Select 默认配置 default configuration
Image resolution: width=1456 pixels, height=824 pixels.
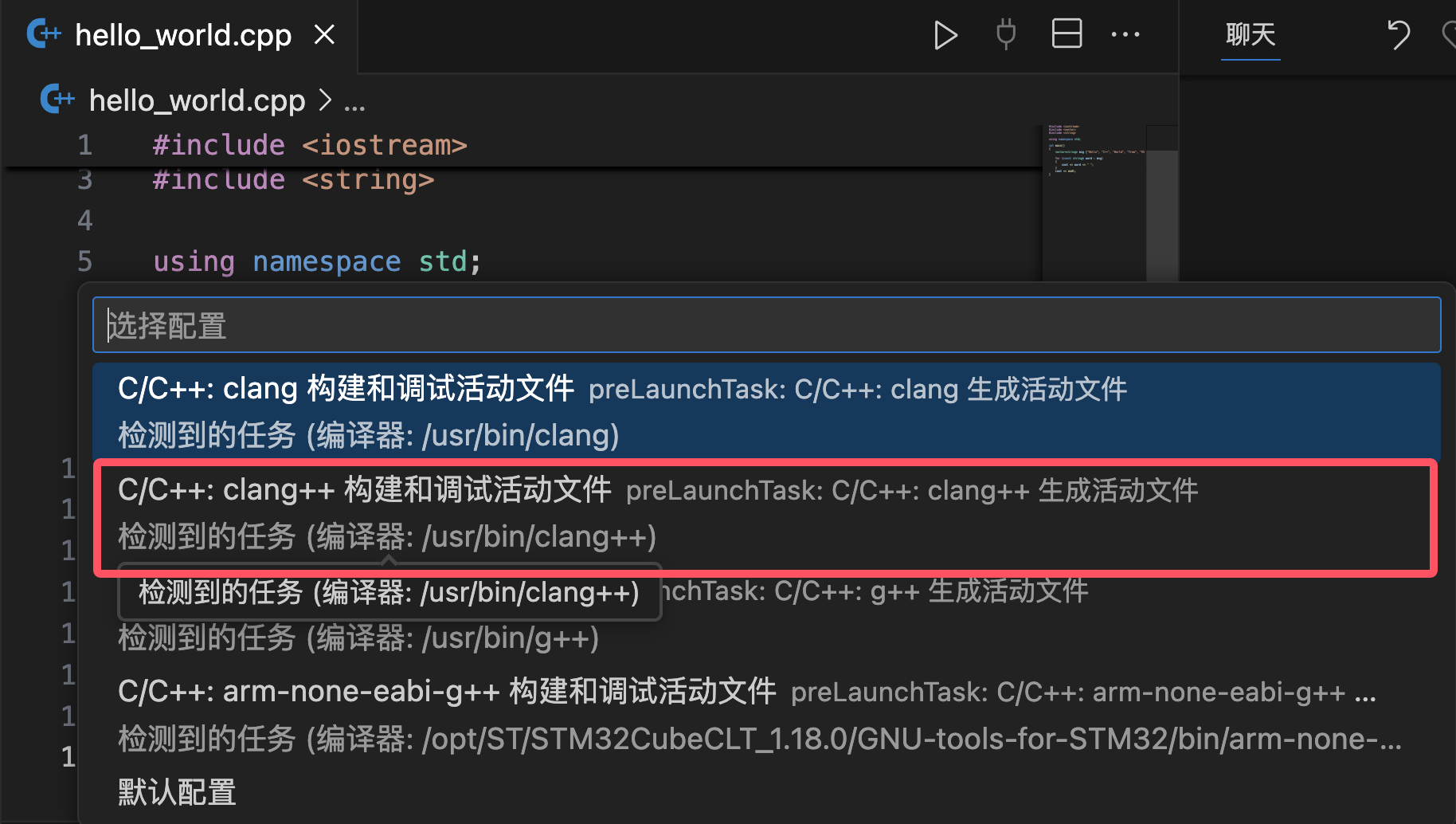point(177,792)
